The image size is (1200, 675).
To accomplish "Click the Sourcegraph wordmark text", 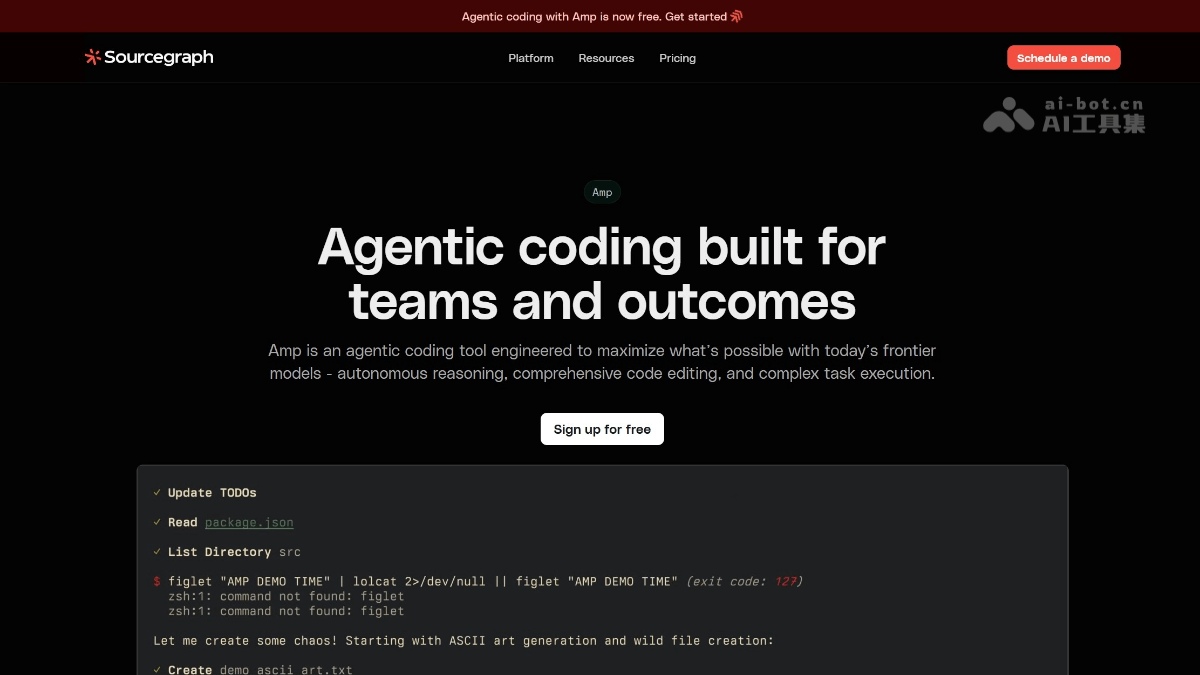I will tap(159, 57).
